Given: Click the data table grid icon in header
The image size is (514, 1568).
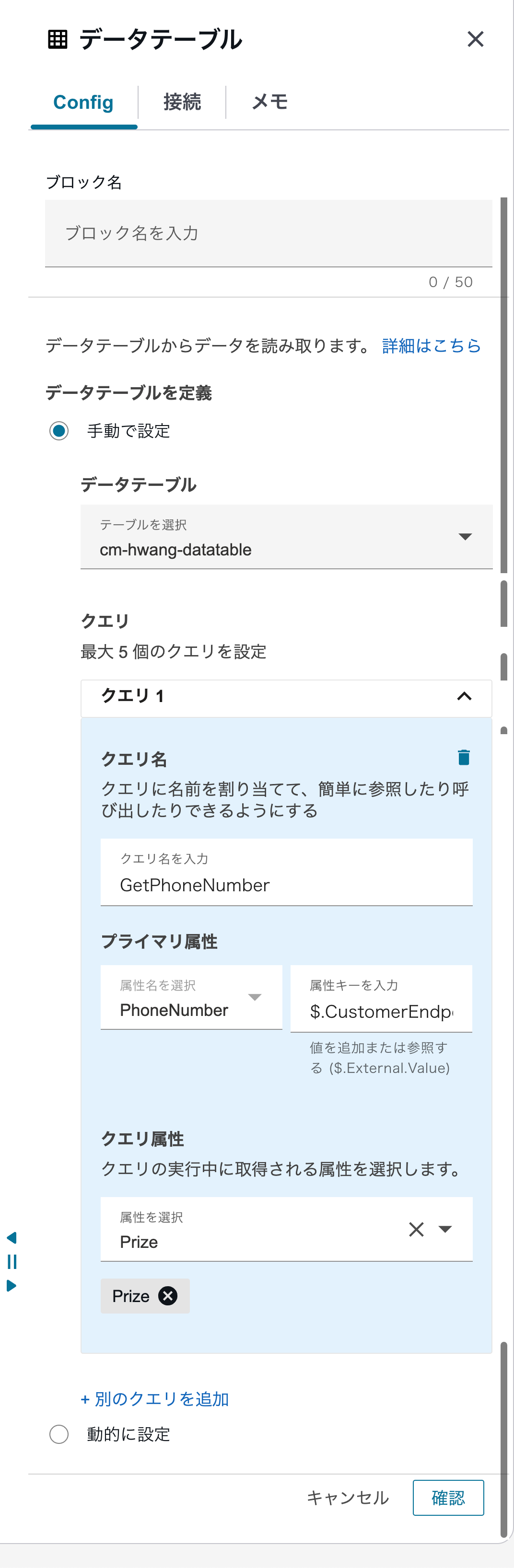Looking at the screenshot, I should pos(58,40).
